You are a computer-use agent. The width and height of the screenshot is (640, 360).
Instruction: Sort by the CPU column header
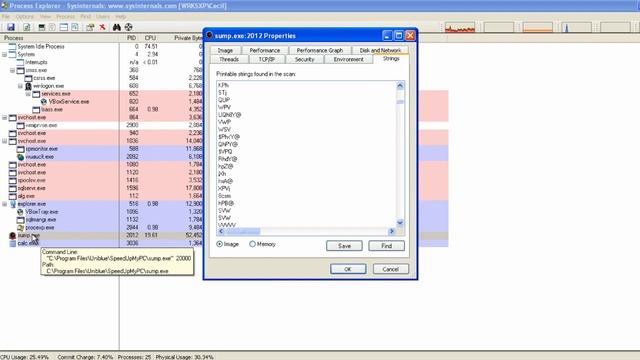tap(150, 38)
